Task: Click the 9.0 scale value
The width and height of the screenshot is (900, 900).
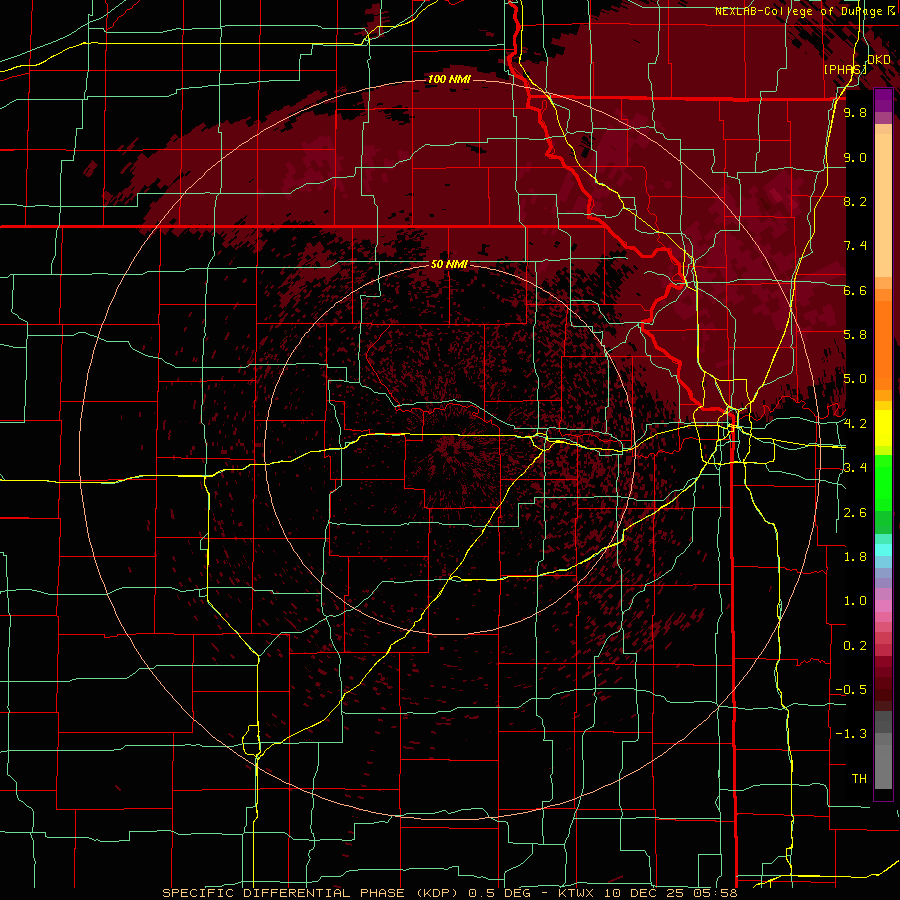Action: pyautogui.click(x=855, y=157)
